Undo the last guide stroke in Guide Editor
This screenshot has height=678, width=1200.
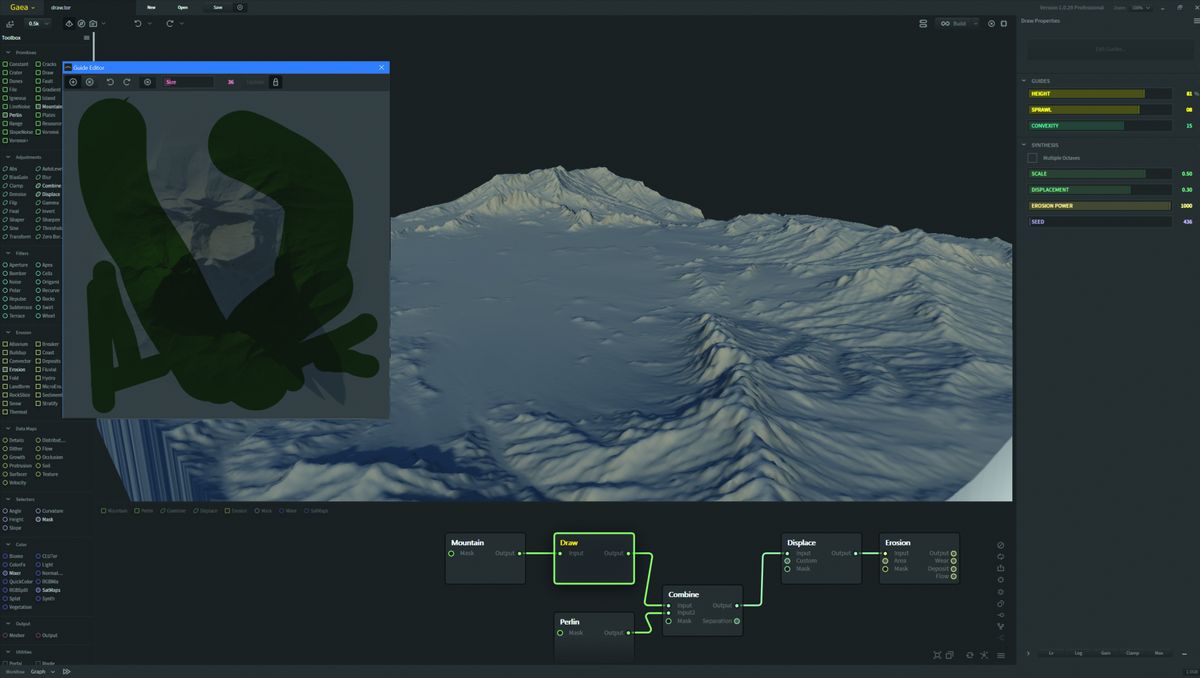coord(110,82)
